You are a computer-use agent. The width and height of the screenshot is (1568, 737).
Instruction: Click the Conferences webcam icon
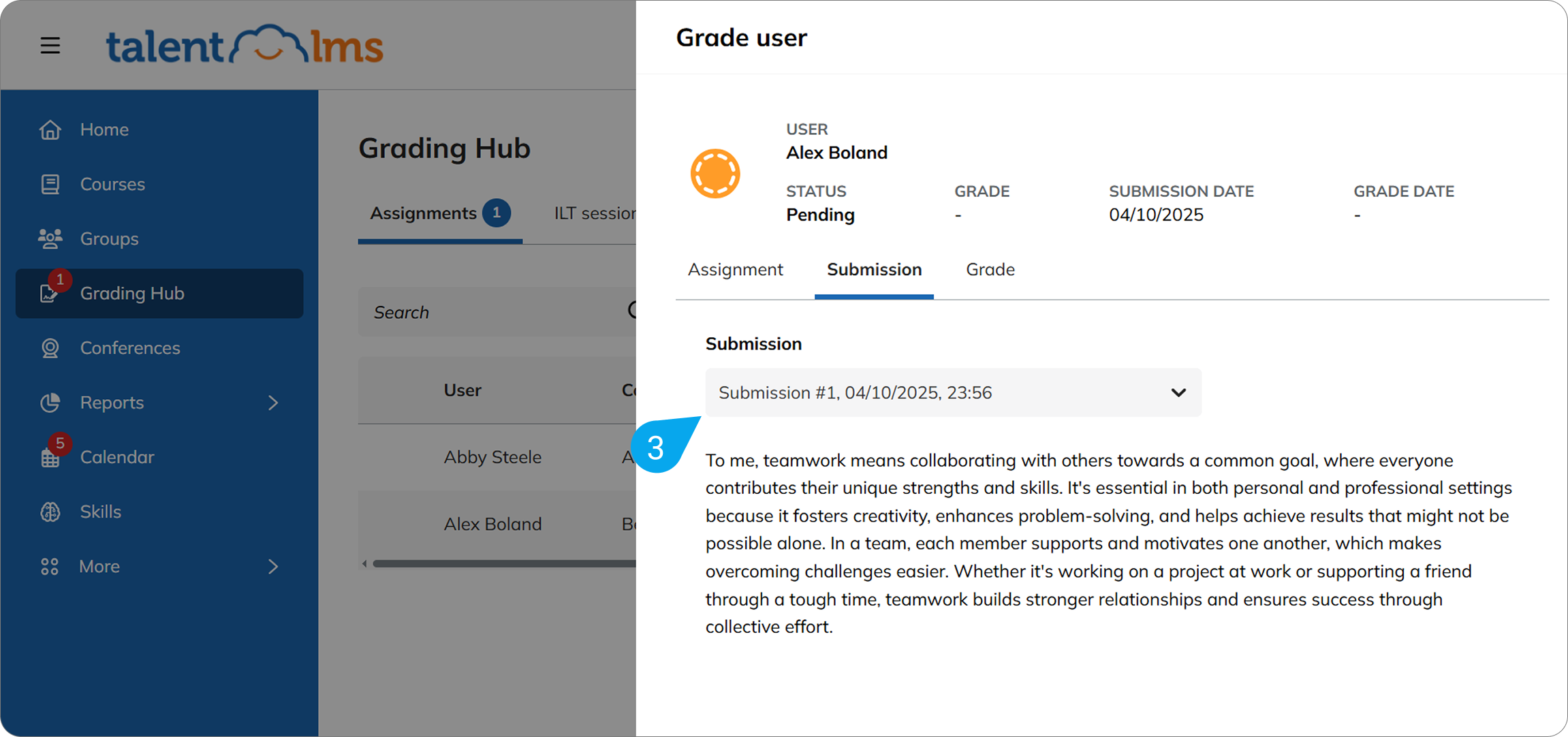tap(50, 348)
